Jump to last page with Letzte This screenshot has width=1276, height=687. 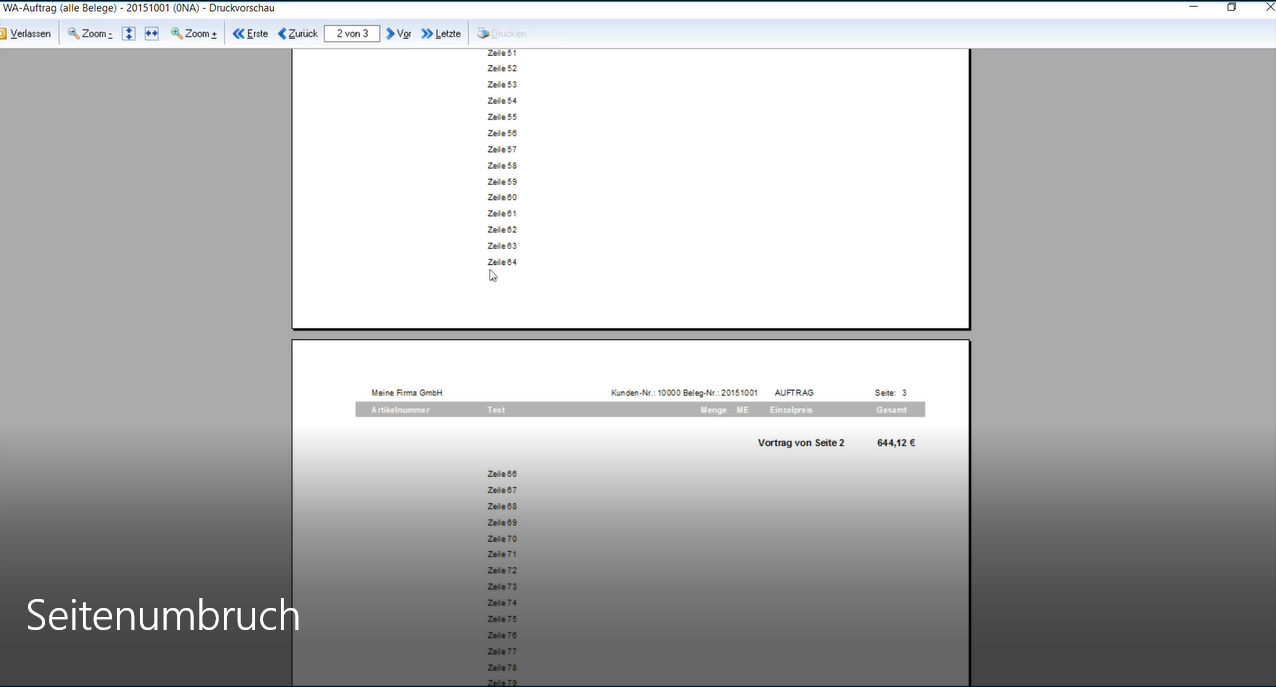(x=441, y=34)
